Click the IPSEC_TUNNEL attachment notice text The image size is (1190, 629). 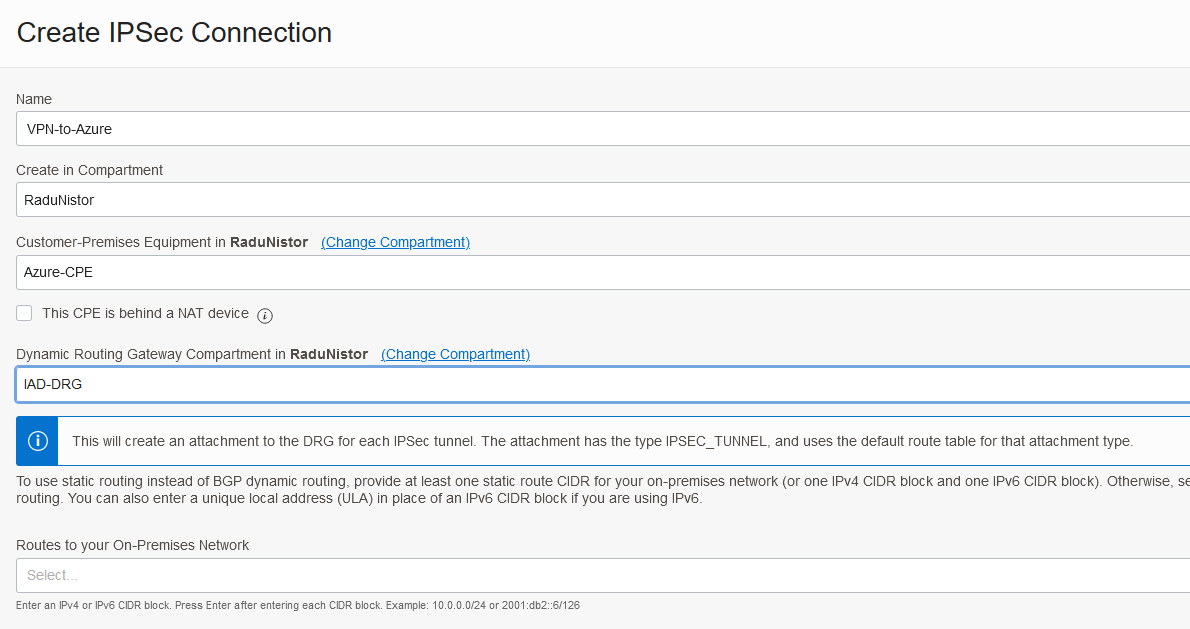coord(602,441)
